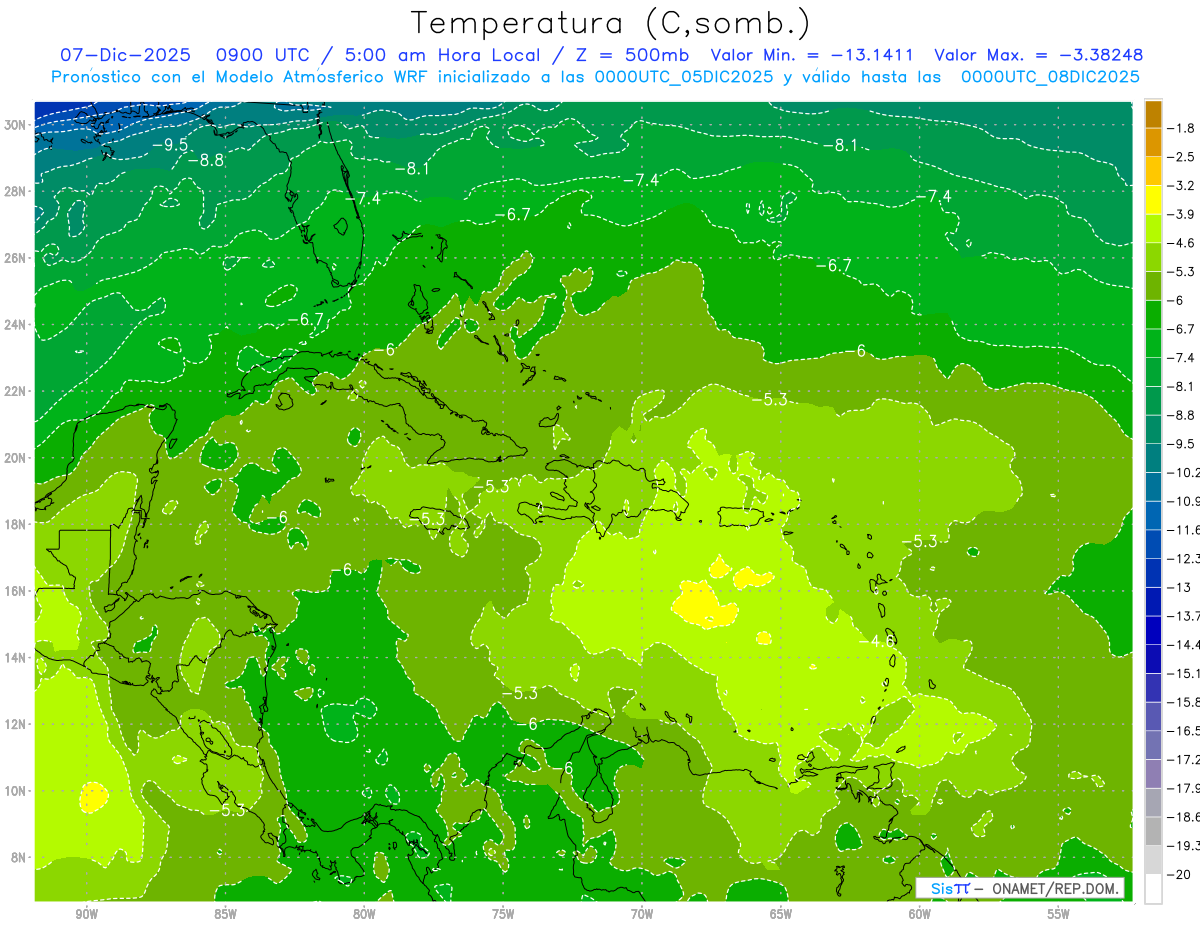
Task: Click the 80W longitude axis label
Action: [364, 914]
